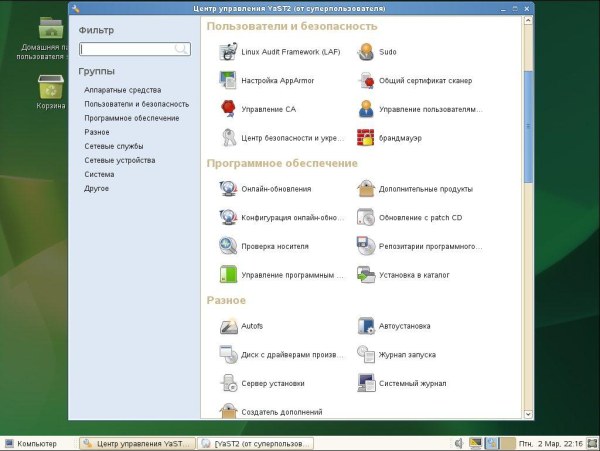Select the Система group
The width and height of the screenshot is (600, 451).
(x=99, y=174)
